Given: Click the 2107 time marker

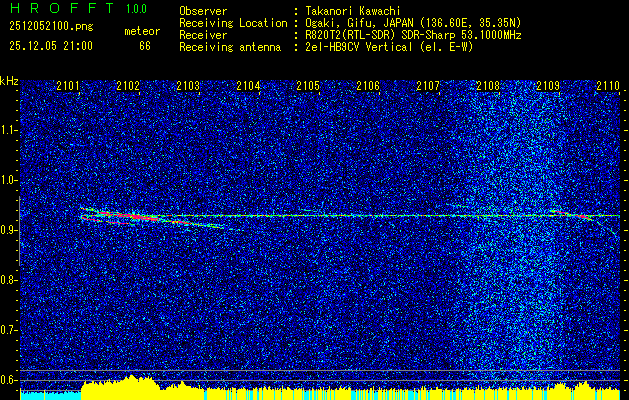Looking at the screenshot, I should coord(428,85).
